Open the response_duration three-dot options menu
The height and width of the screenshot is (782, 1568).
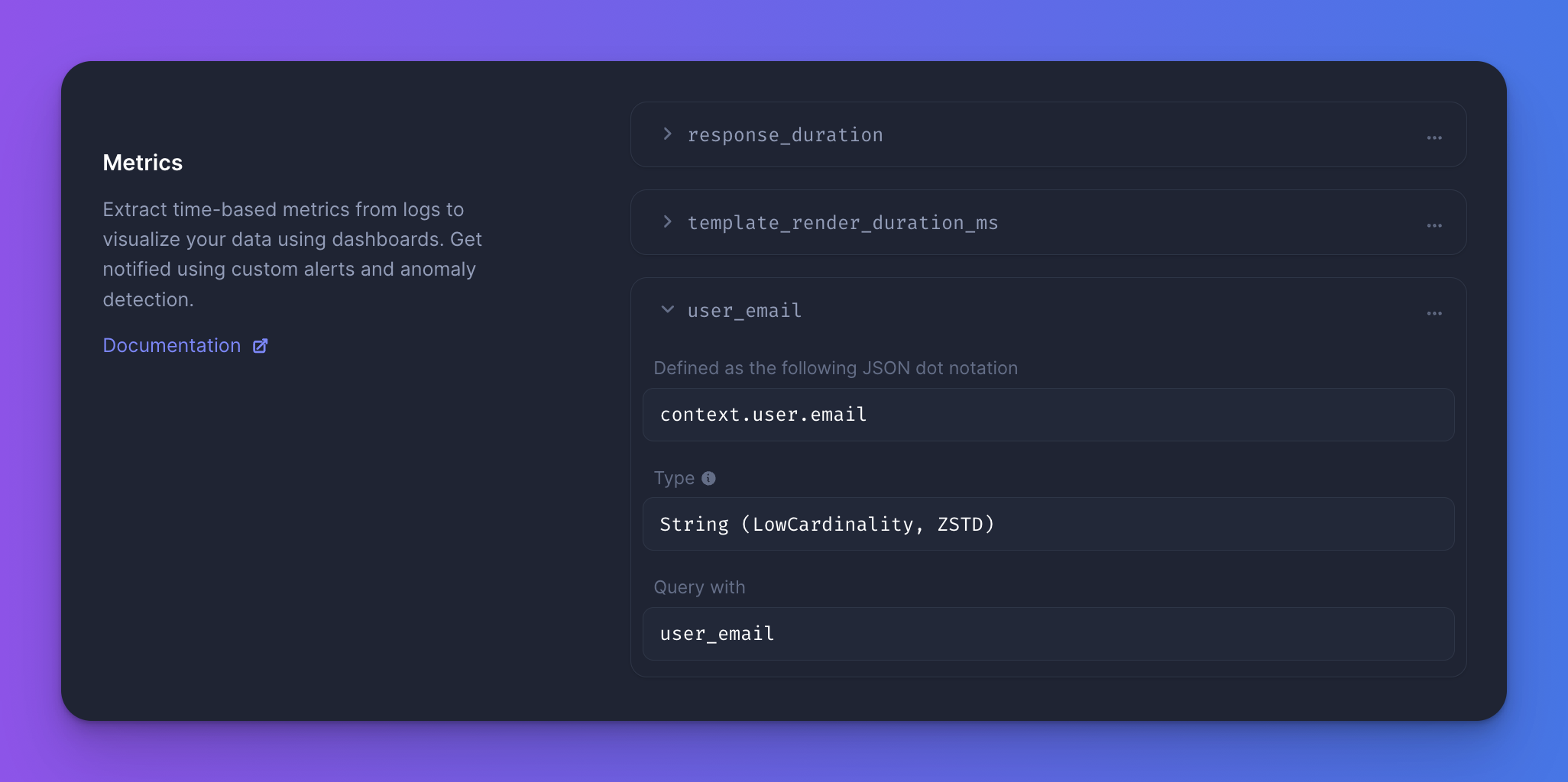pos(1434,137)
